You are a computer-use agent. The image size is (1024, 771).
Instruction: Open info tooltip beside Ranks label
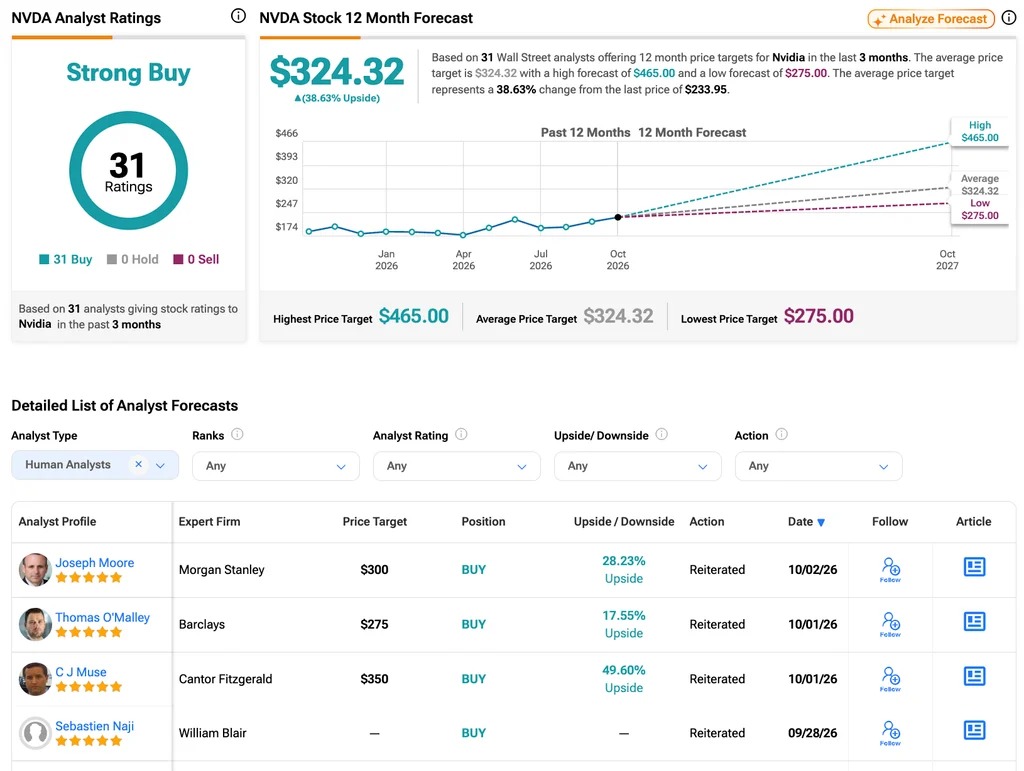click(237, 434)
